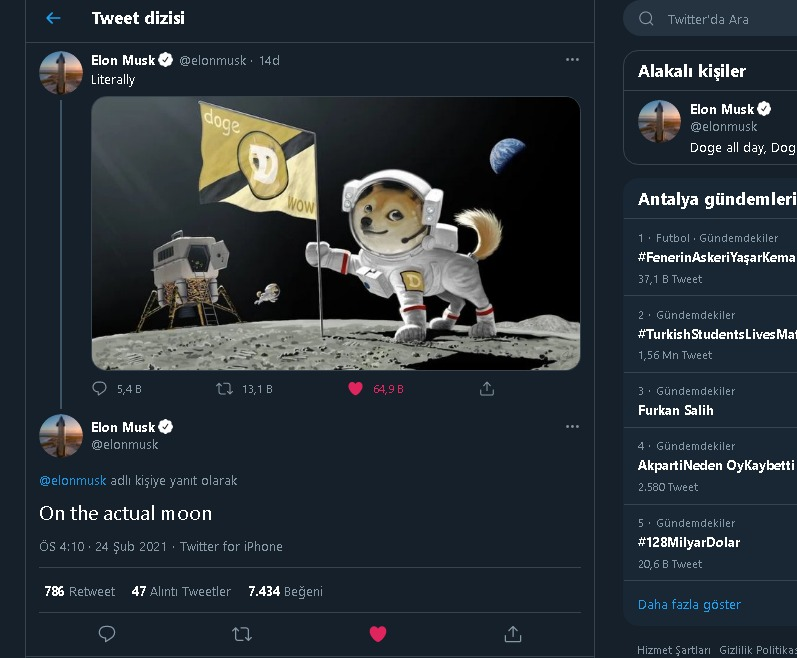Expand trends with Daha fazla göster
797x658 pixels.
click(689, 604)
